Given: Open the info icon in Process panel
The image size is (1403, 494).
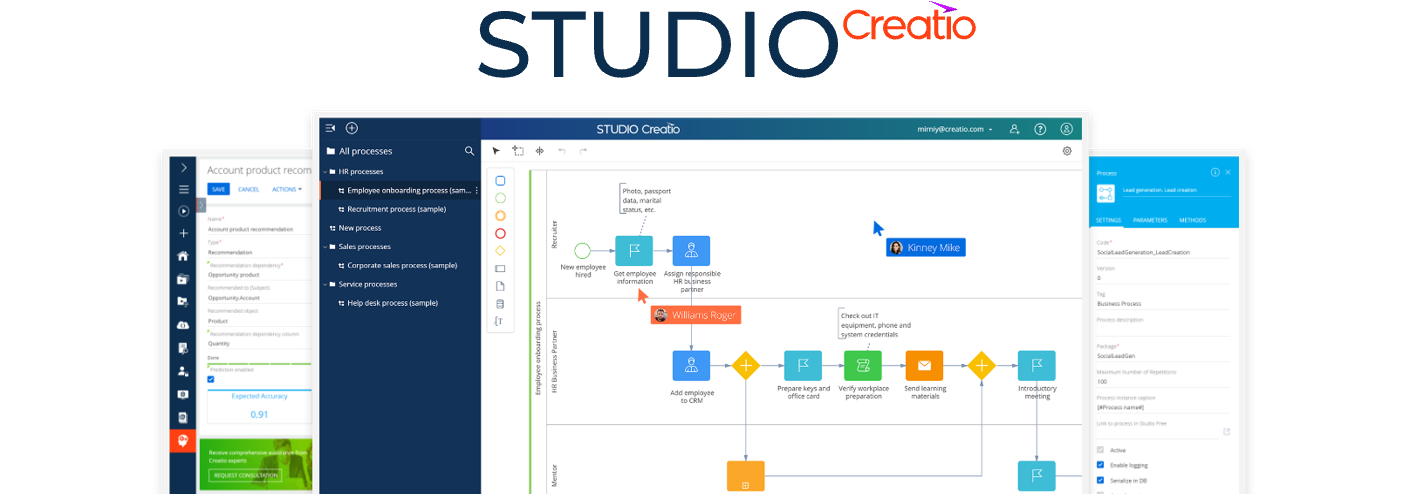Looking at the screenshot, I should [1215, 172].
